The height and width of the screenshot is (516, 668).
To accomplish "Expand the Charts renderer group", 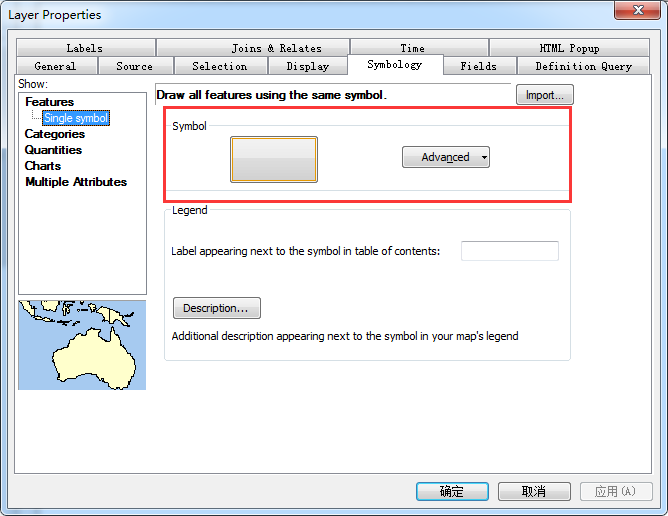I will [x=43, y=166].
